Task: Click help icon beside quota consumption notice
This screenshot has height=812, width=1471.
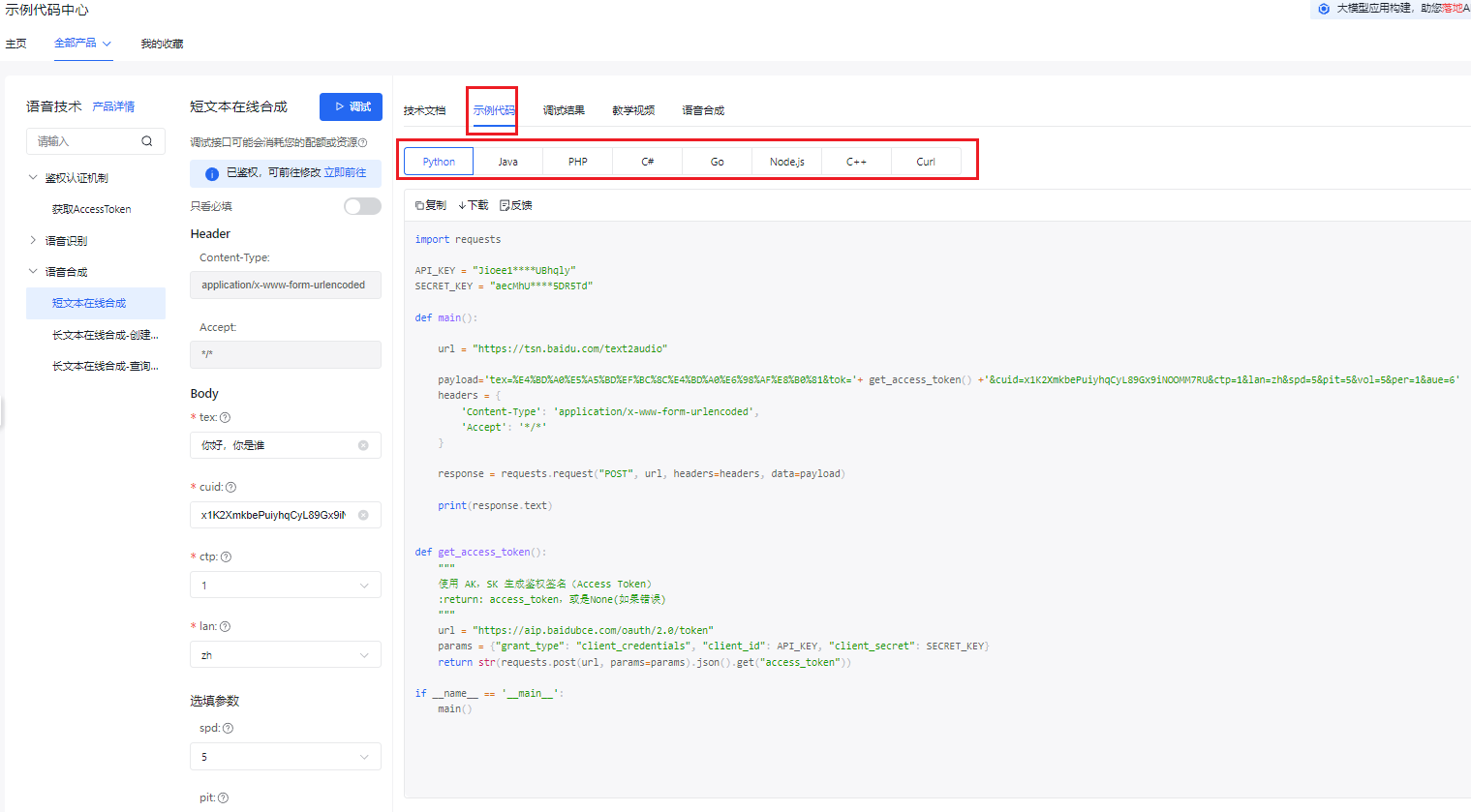Action: tap(363, 143)
